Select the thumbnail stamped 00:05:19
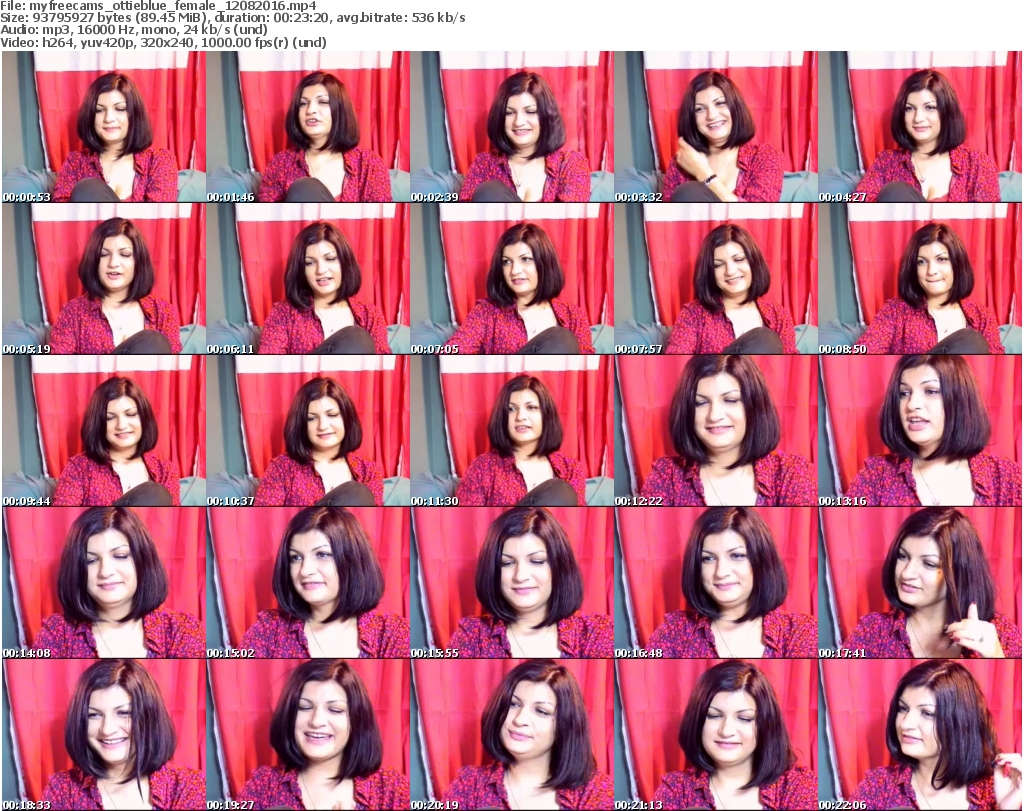This screenshot has height=811, width=1024. tap(104, 279)
